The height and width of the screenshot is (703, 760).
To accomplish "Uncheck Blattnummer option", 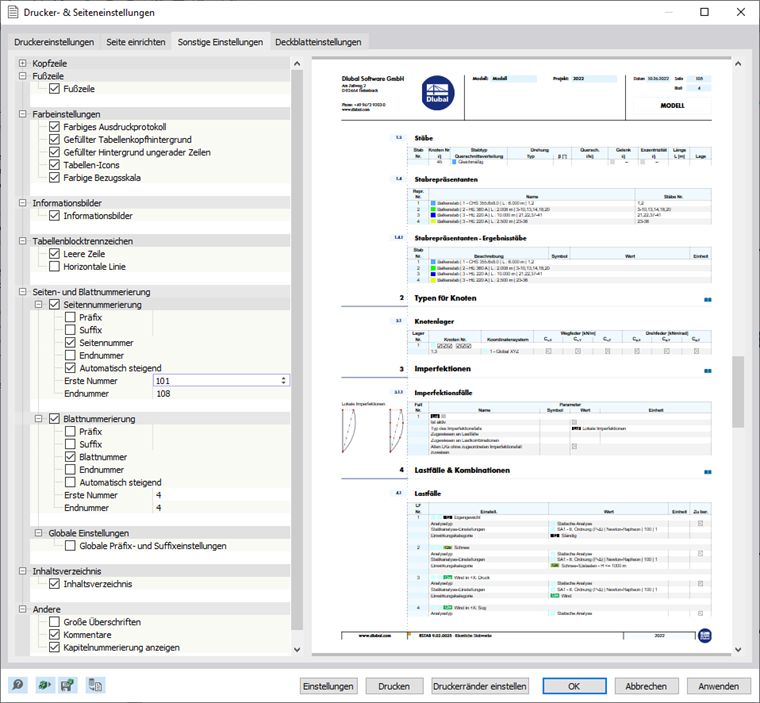I will (70, 457).
